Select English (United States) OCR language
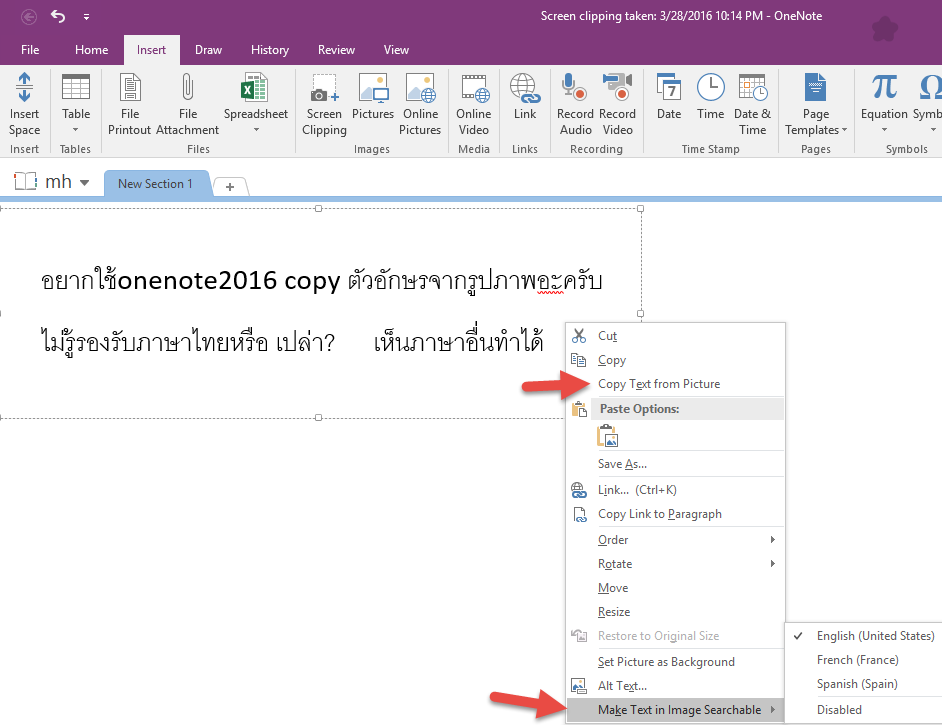This screenshot has width=942, height=725. tap(863, 636)
